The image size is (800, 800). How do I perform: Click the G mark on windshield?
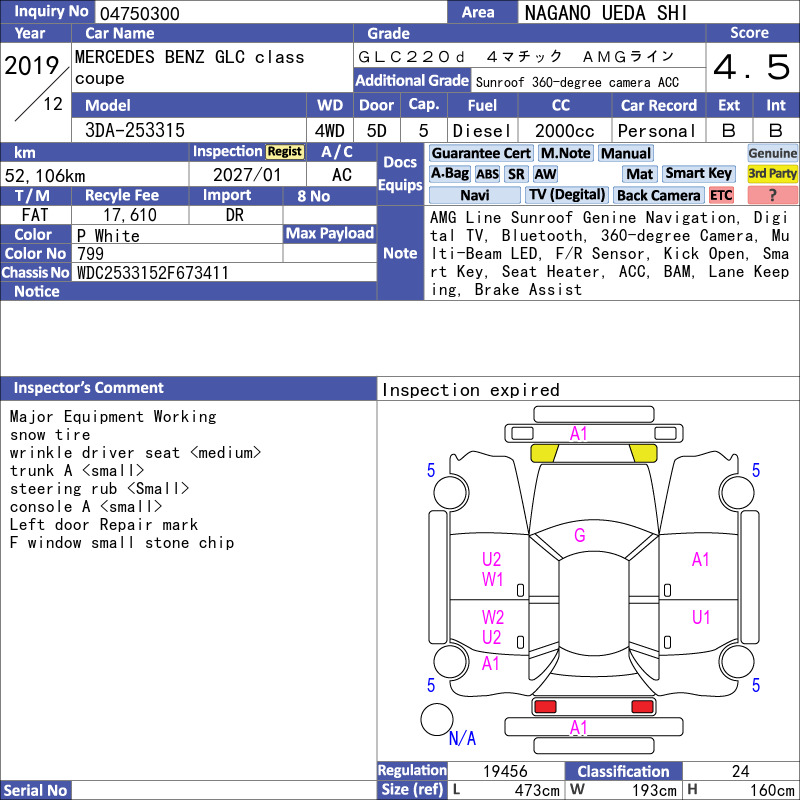coord(580,535)
